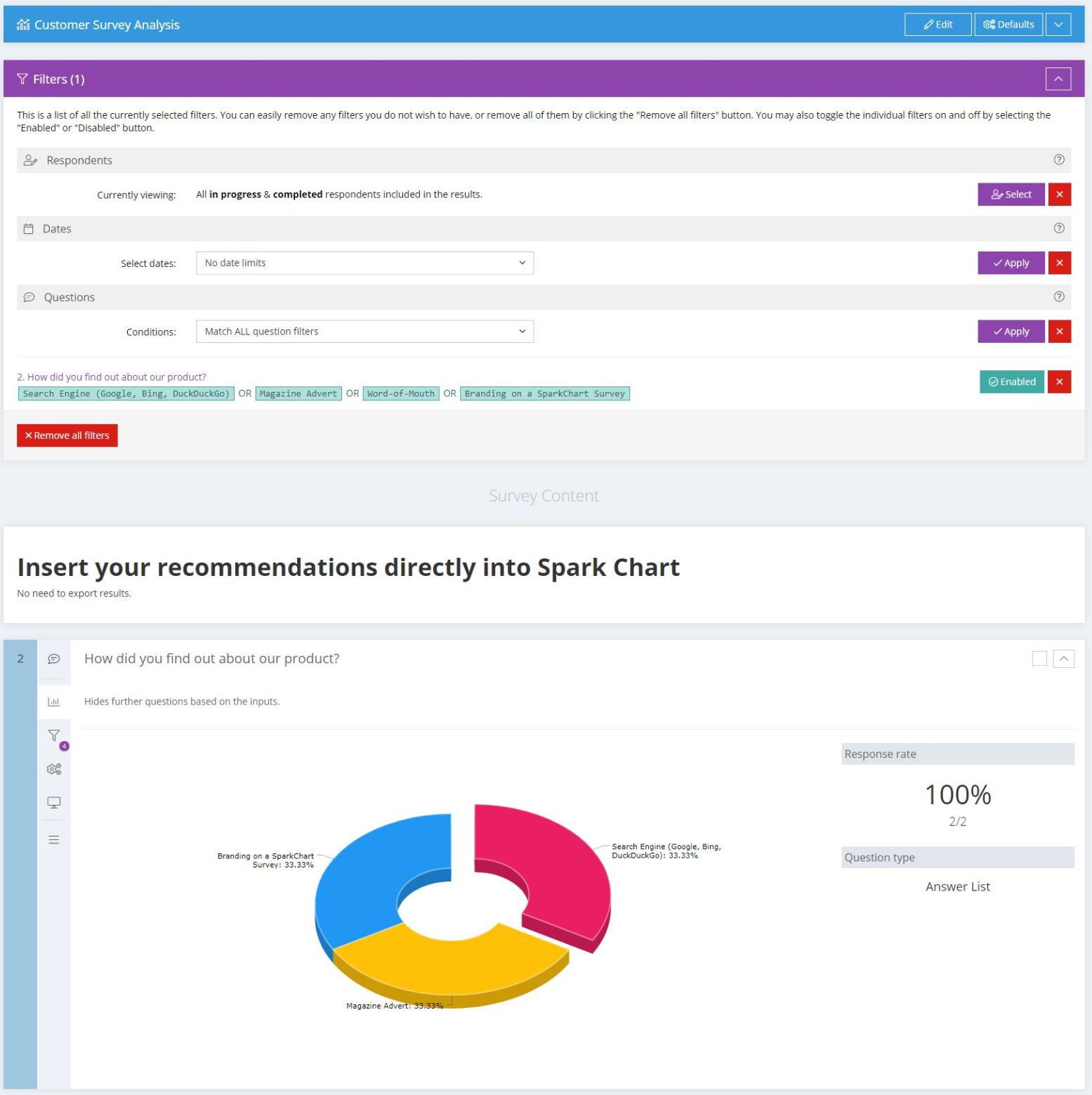Tick the checkbox in the question 2 header
1092x1095 pixels.
[x=1041, y=659]
